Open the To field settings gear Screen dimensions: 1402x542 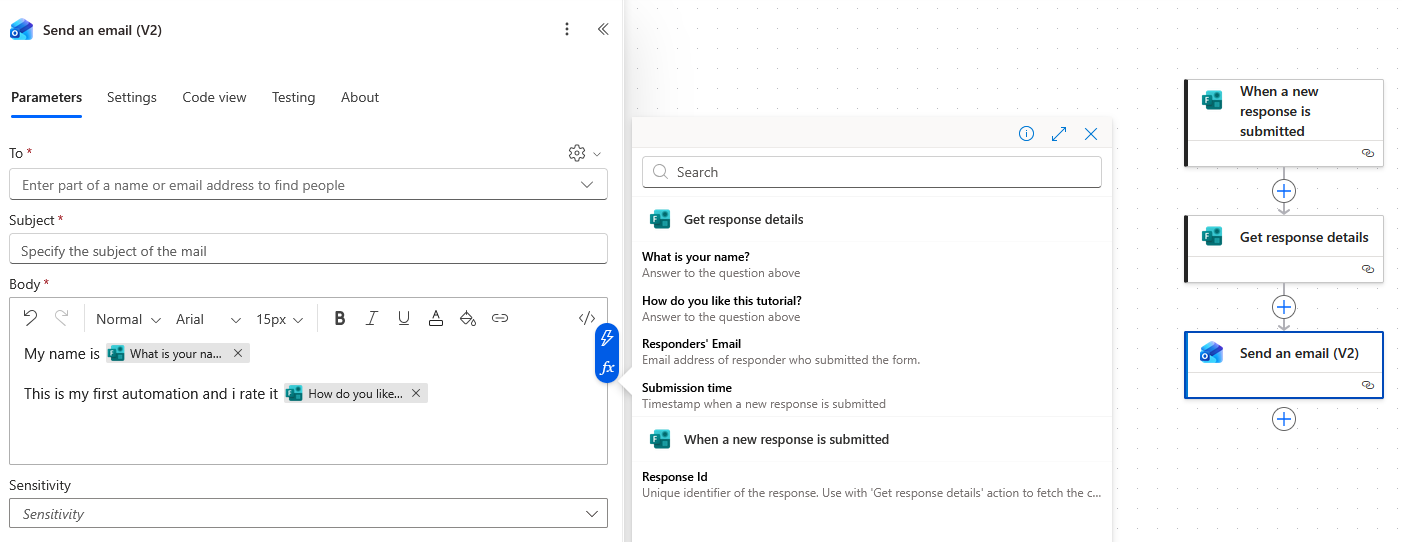point(577,153)
